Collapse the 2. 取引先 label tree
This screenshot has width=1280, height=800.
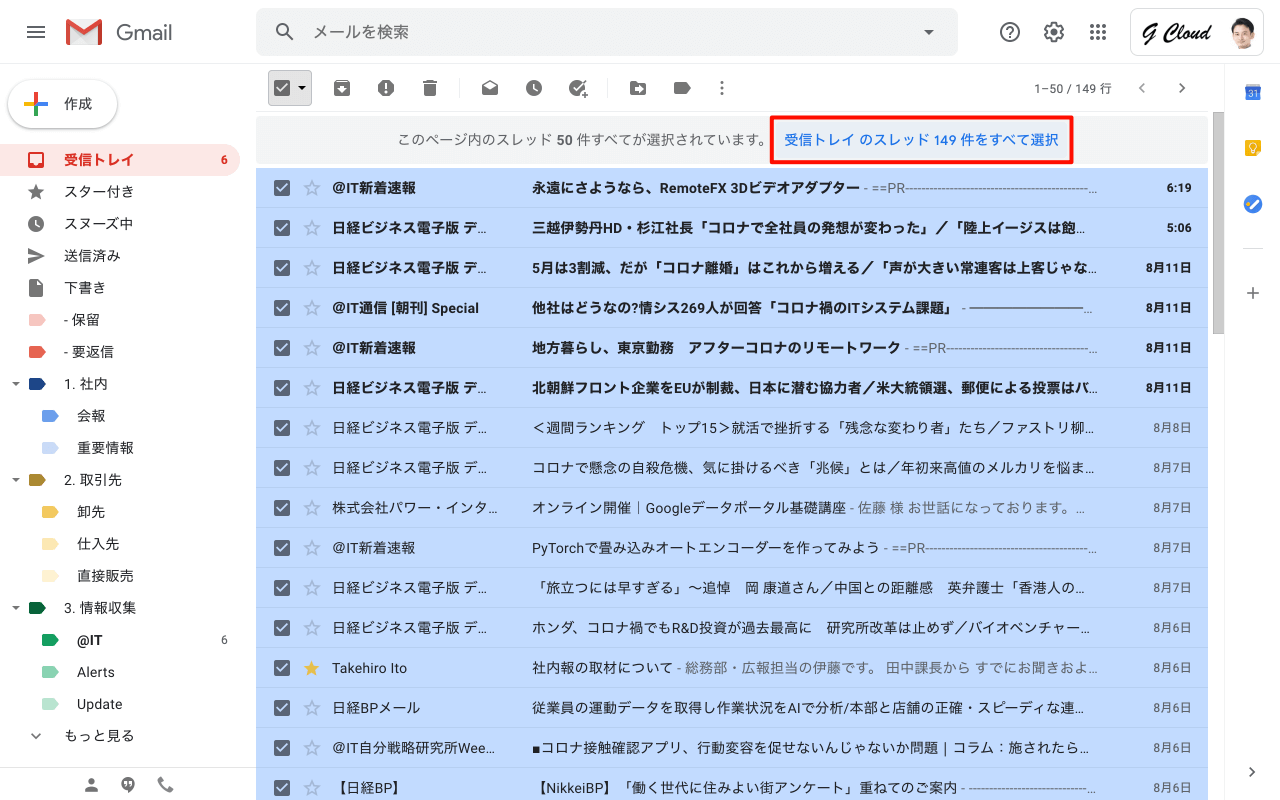click(x=16, y=480)
